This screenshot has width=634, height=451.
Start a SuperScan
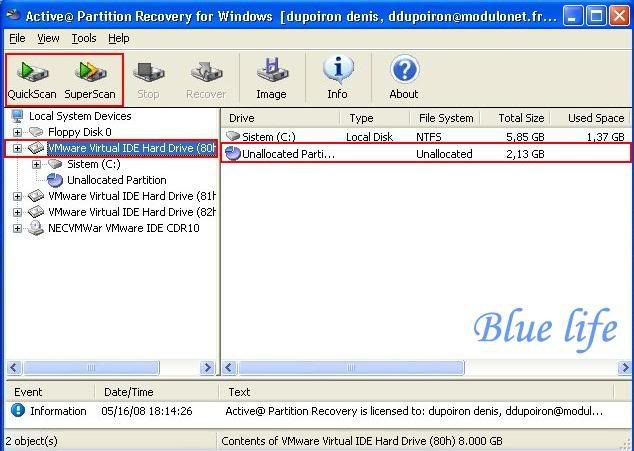point(90,80)
